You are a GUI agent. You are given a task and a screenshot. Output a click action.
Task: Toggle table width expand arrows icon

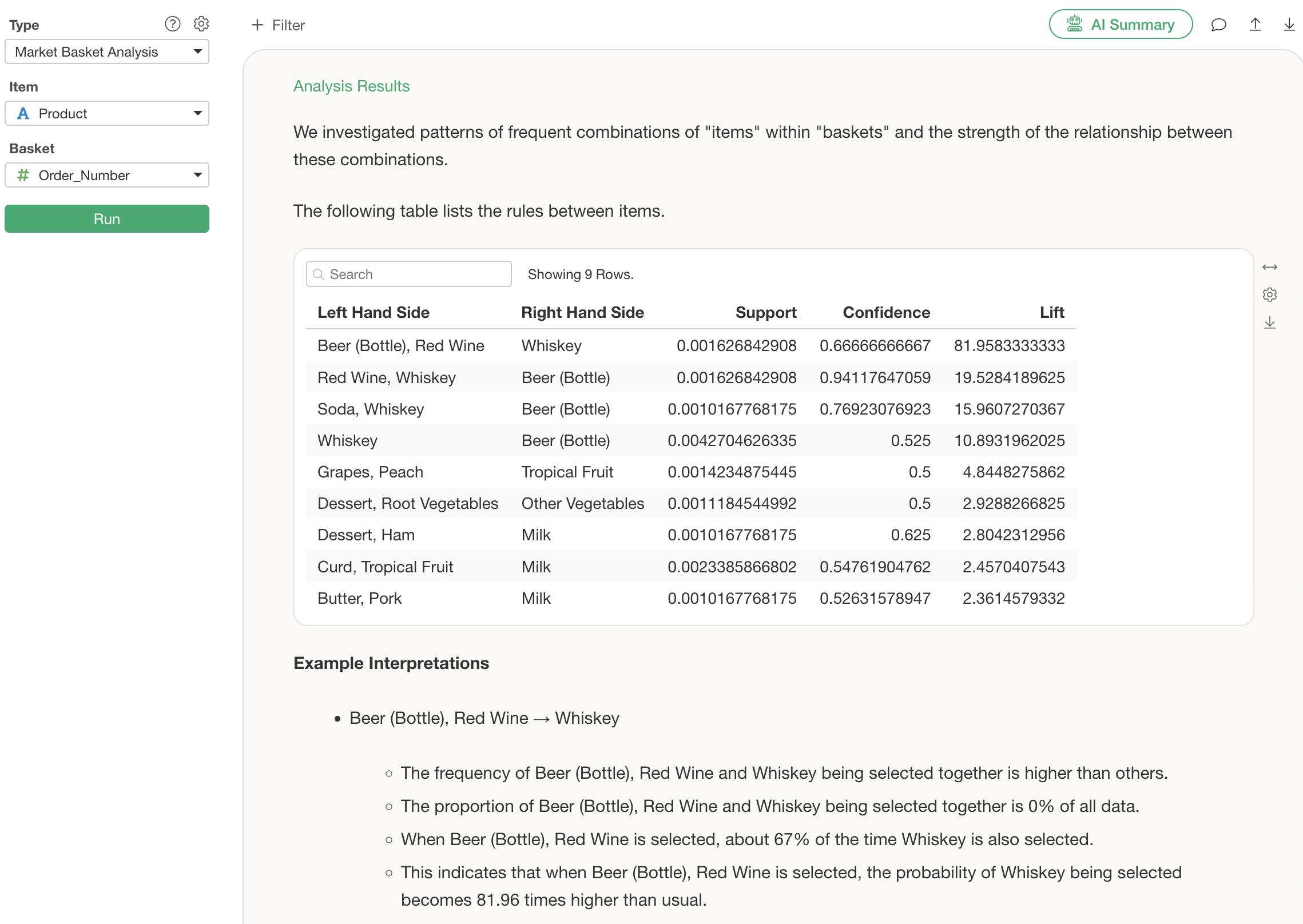point(1269,267)
